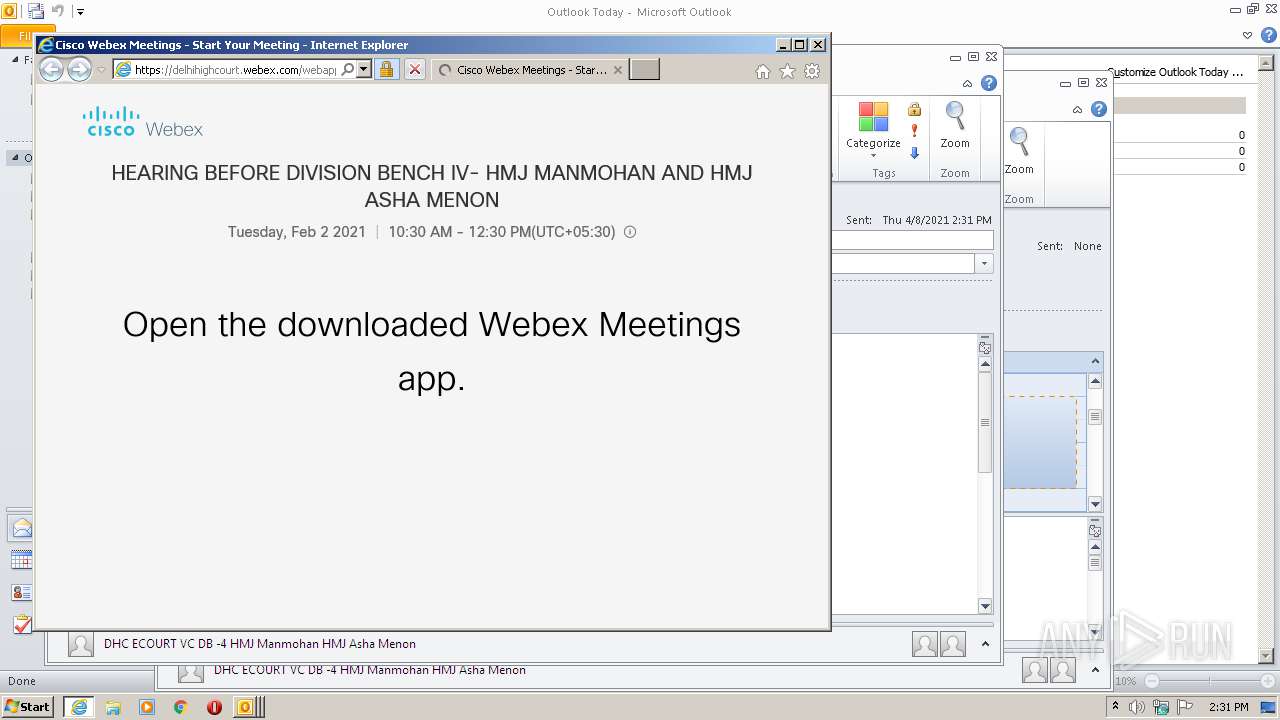Viewport: 1280px width, 720px height.
Task: Open help in the front message window
Action: point(989,83)
